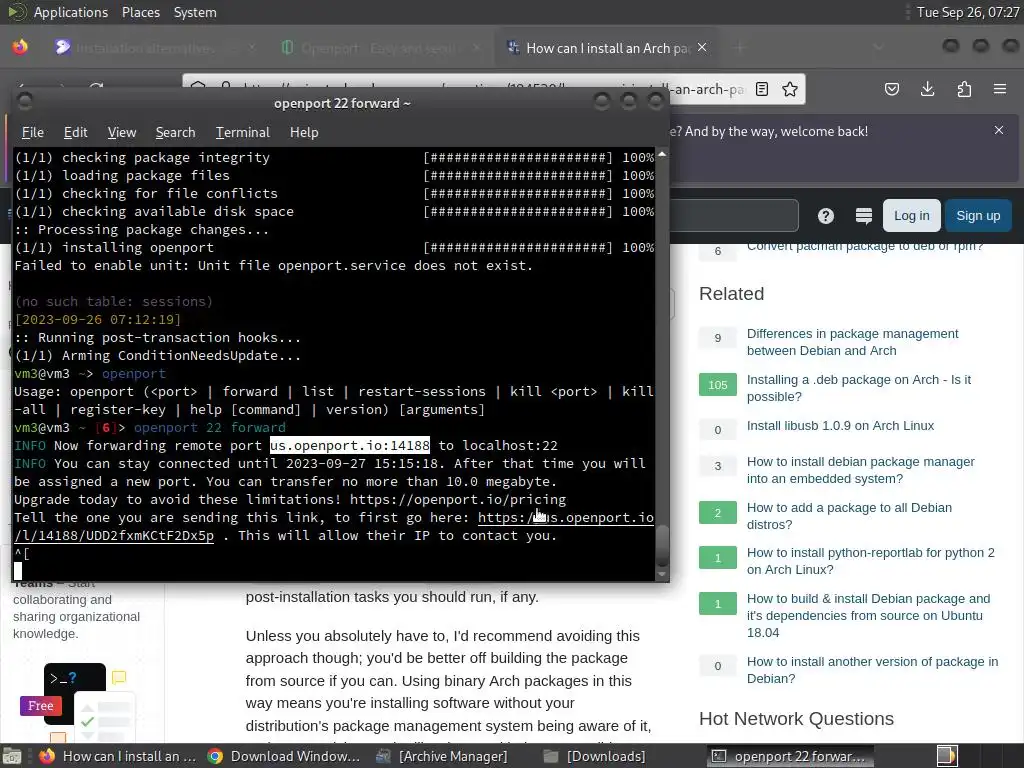Open the Firefox downloads arrow icon
Screen dimensions: 1024x768
click(x=927, y=89)
